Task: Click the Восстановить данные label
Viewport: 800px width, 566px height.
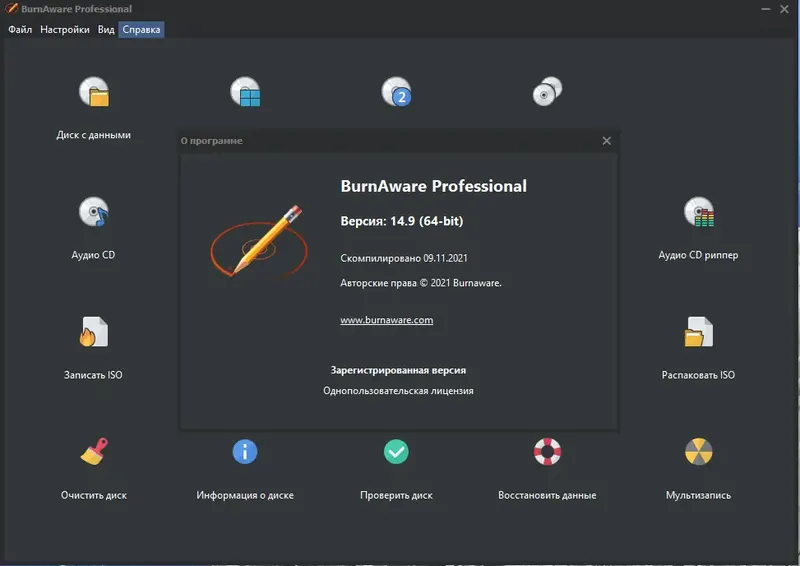Action: tap(547, 495)
